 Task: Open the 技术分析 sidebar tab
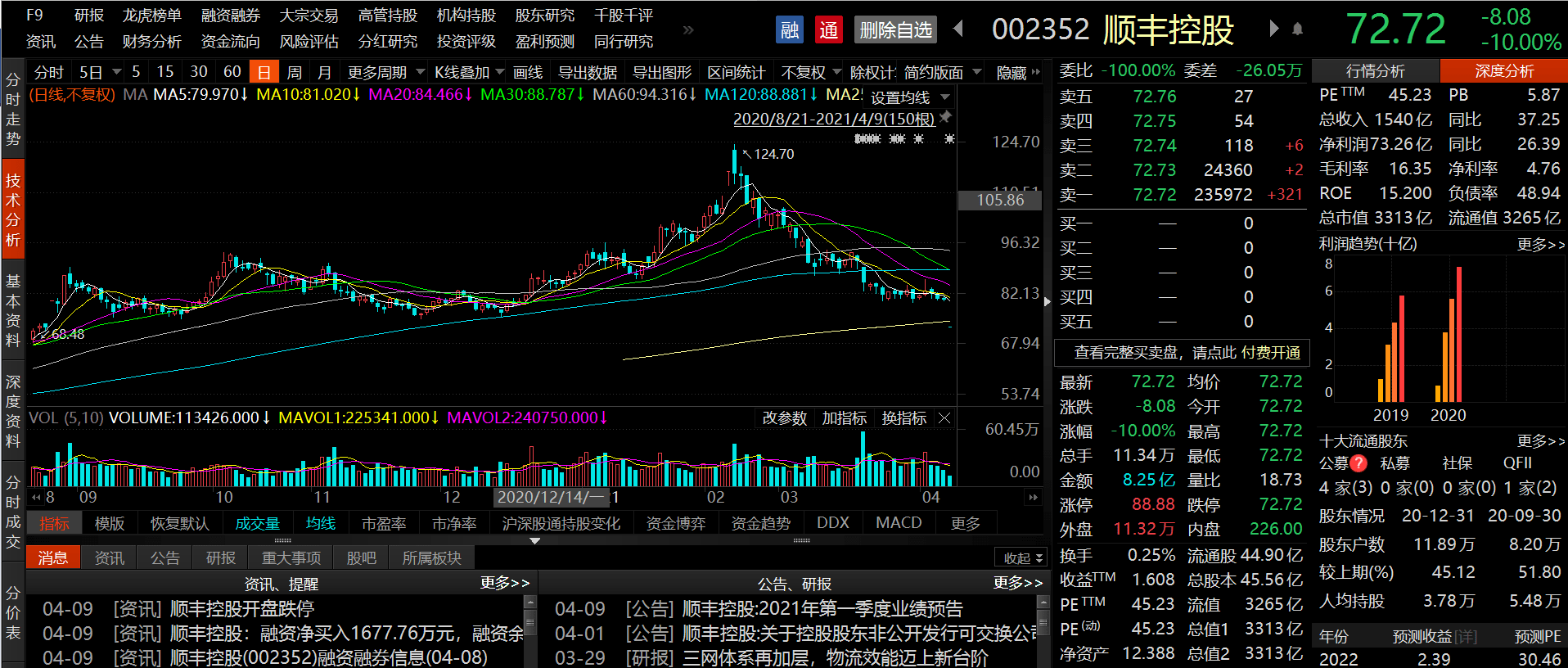[13, 210]
